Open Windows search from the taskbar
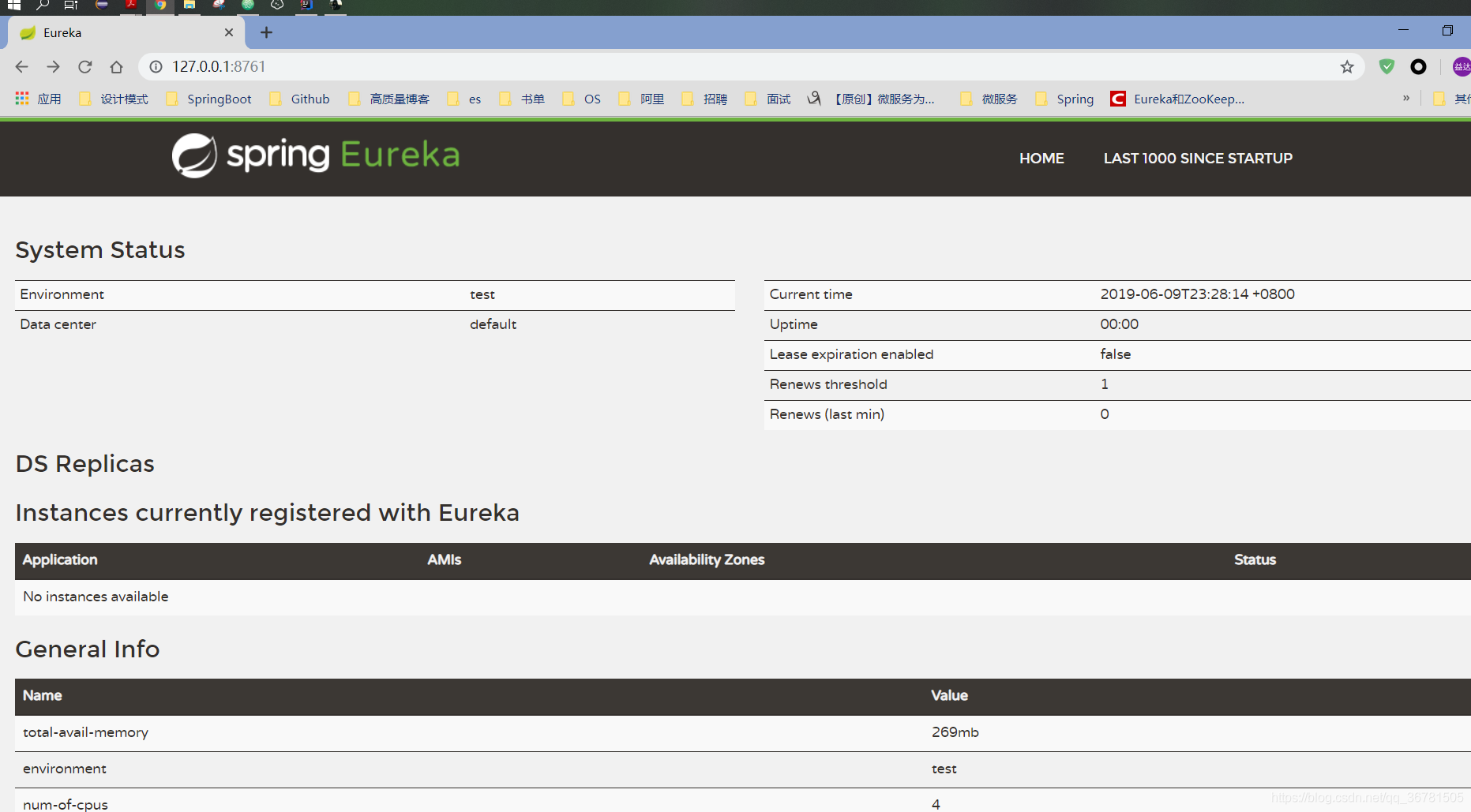The height and width of the screenshot is (812, 1471). tap(43, 5)
